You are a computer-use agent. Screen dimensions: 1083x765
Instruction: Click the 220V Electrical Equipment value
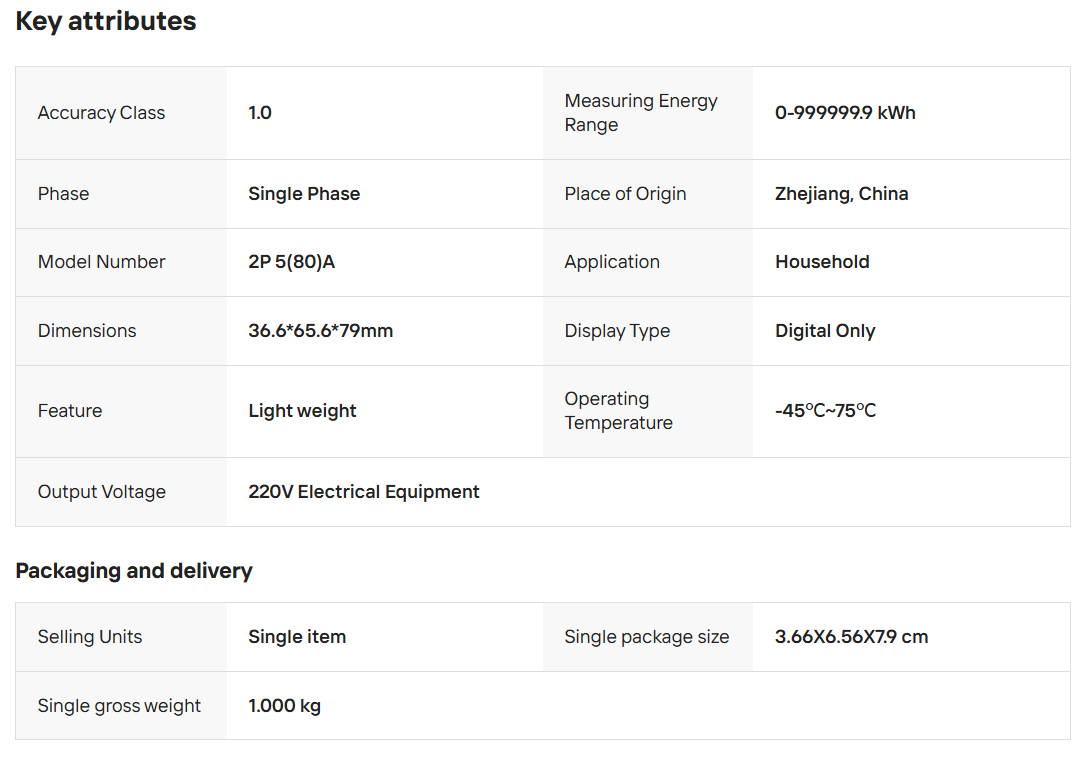tap(364, 492)
